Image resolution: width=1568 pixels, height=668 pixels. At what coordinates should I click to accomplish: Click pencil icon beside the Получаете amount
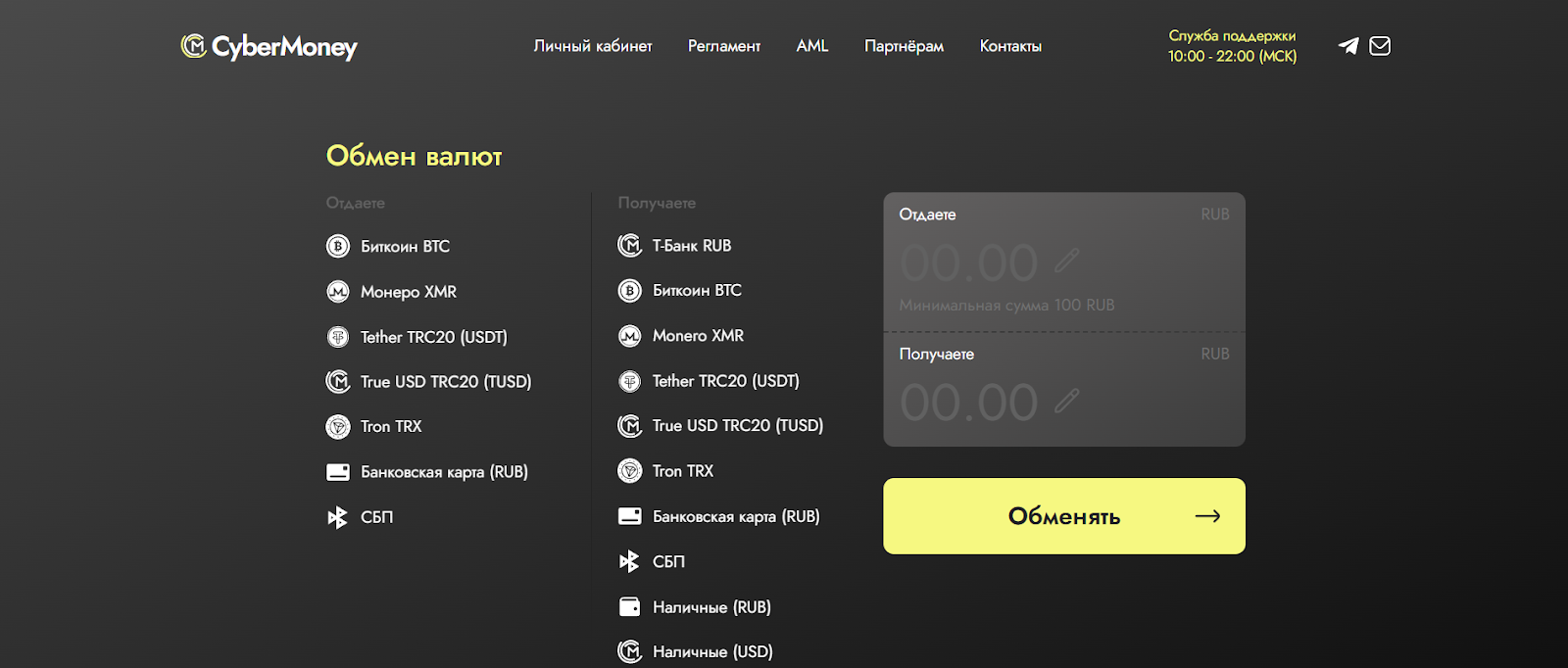[x=1067, y=401]
